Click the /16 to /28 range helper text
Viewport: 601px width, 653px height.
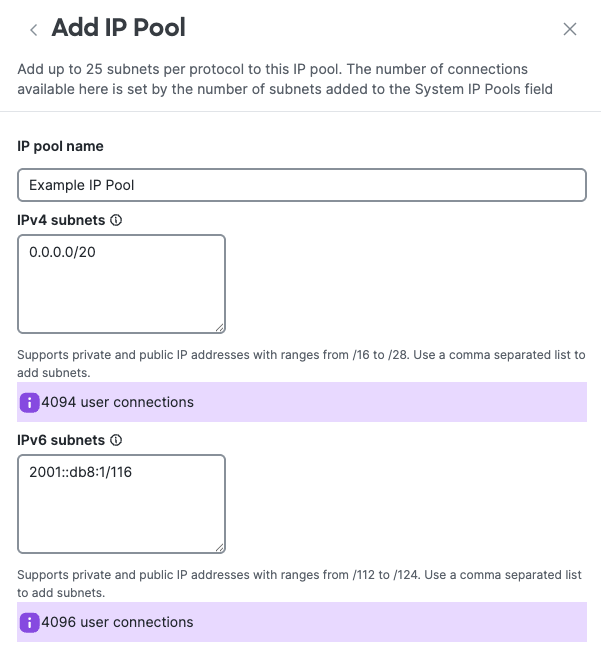[300, 355]
